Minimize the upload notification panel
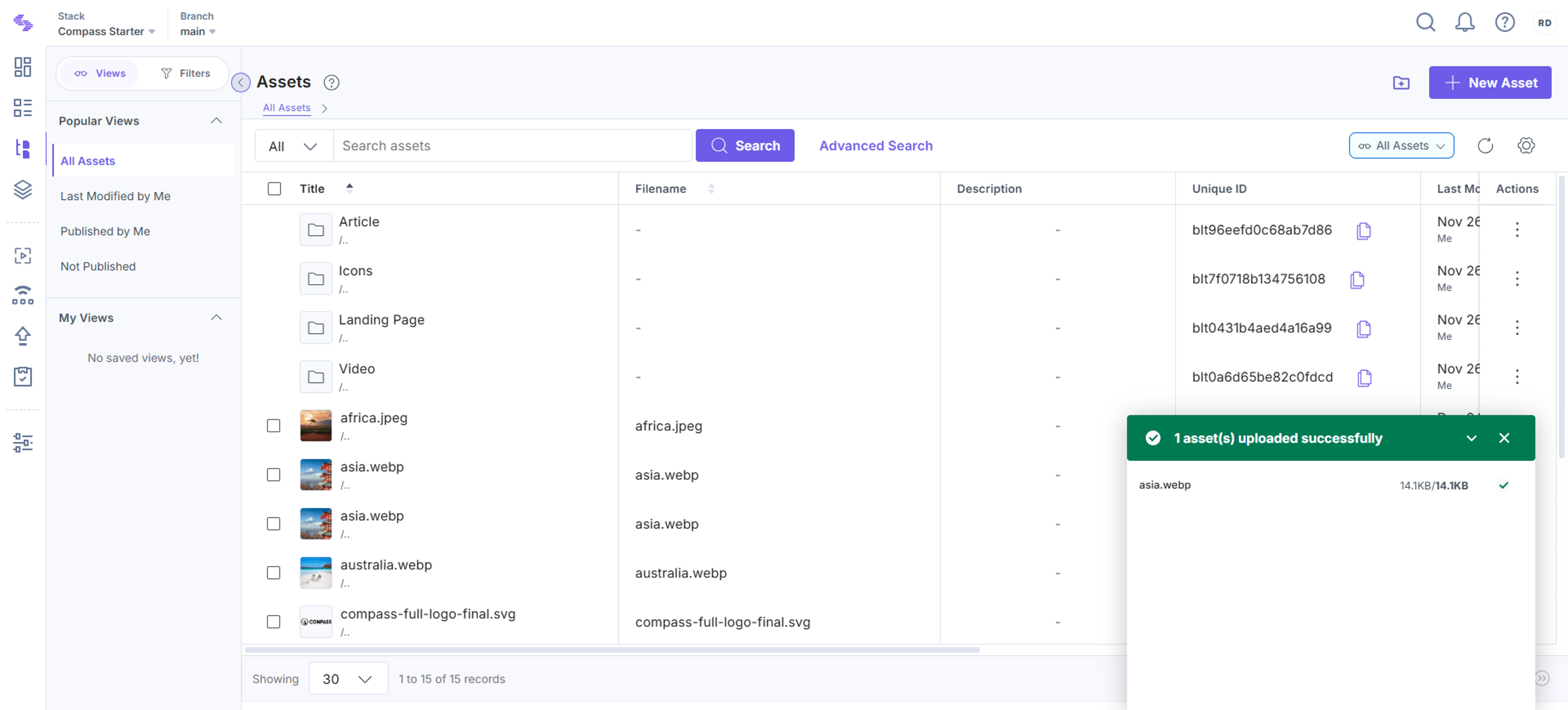The width and height of the screenshot is (1568, 710). 1471,438
